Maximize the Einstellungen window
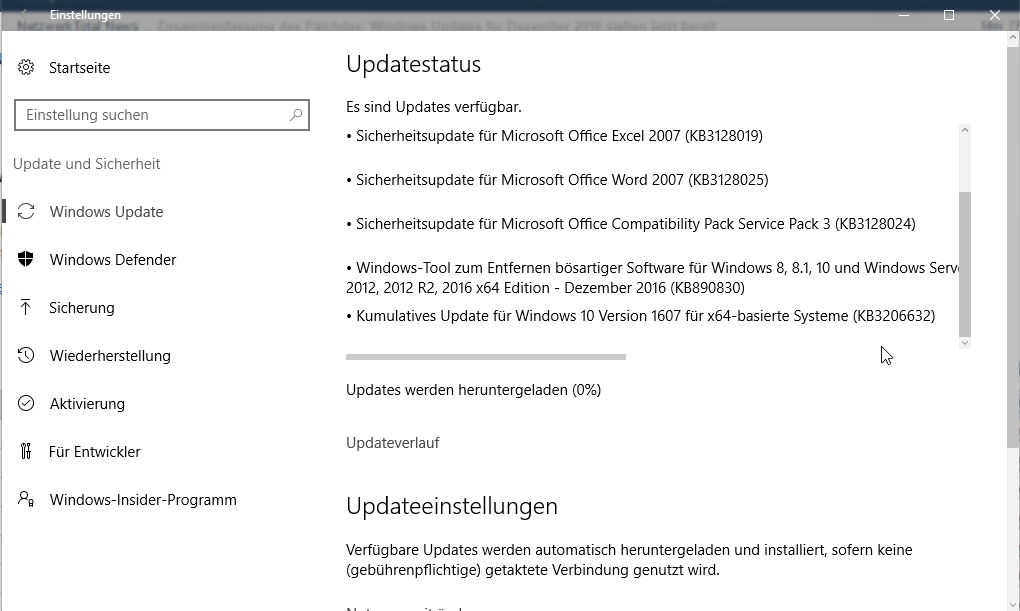1020x611 pixels. [x=949, y=15]
